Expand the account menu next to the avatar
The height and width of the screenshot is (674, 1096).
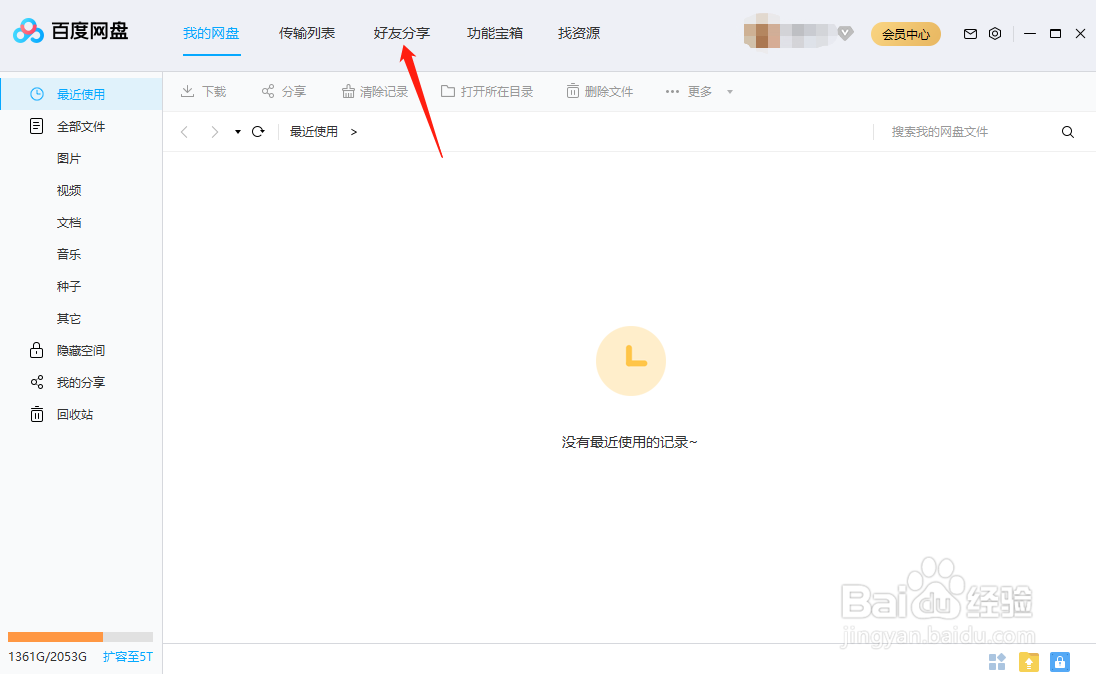tap(845, 33)
